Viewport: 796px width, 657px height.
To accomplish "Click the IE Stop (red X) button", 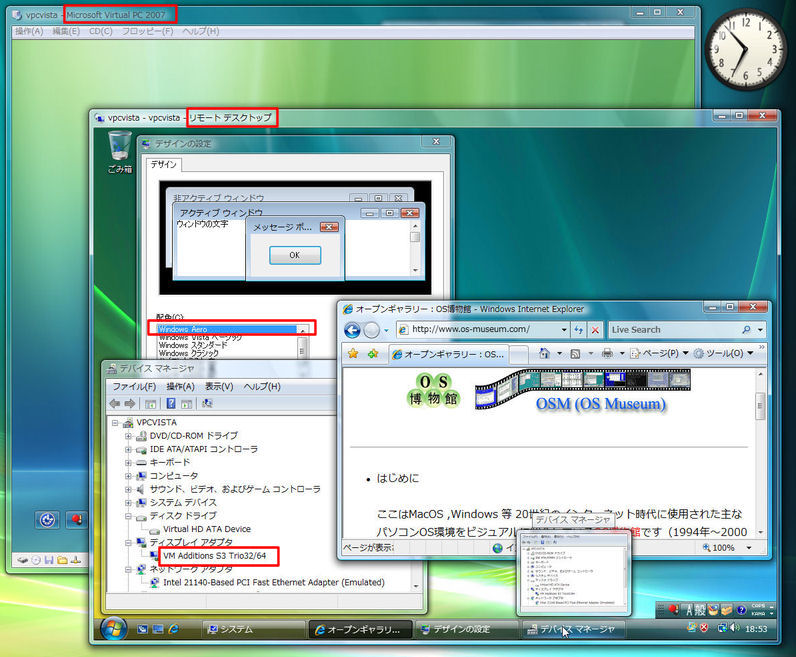I will point(595,330).
